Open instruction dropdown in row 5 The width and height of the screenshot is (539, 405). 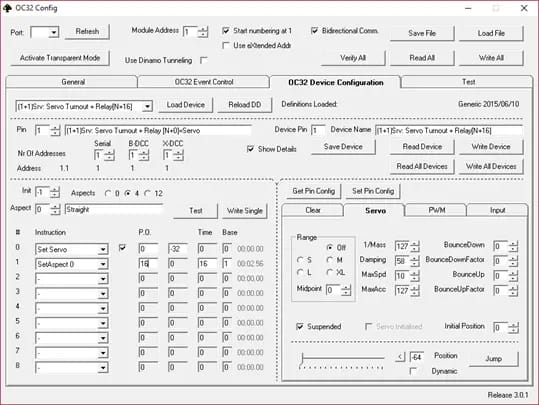coord(103,324)
